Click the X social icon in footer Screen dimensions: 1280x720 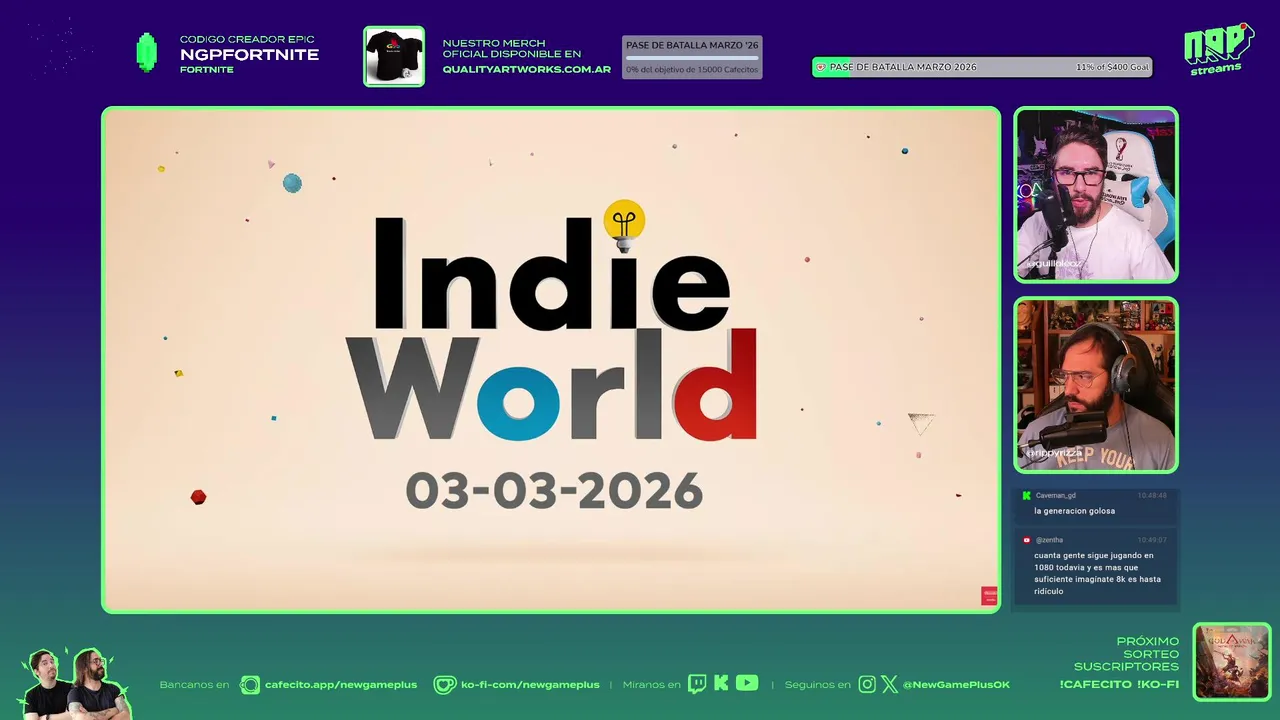point(889,684)
